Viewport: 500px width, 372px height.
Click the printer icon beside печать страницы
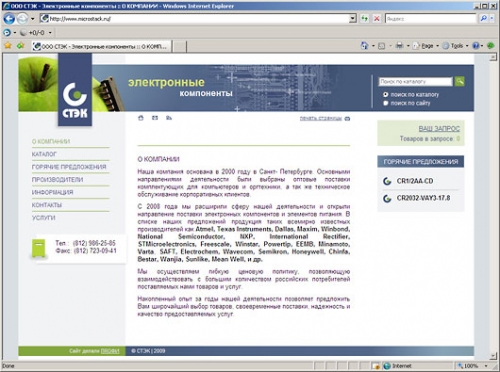tap(347, 118)
